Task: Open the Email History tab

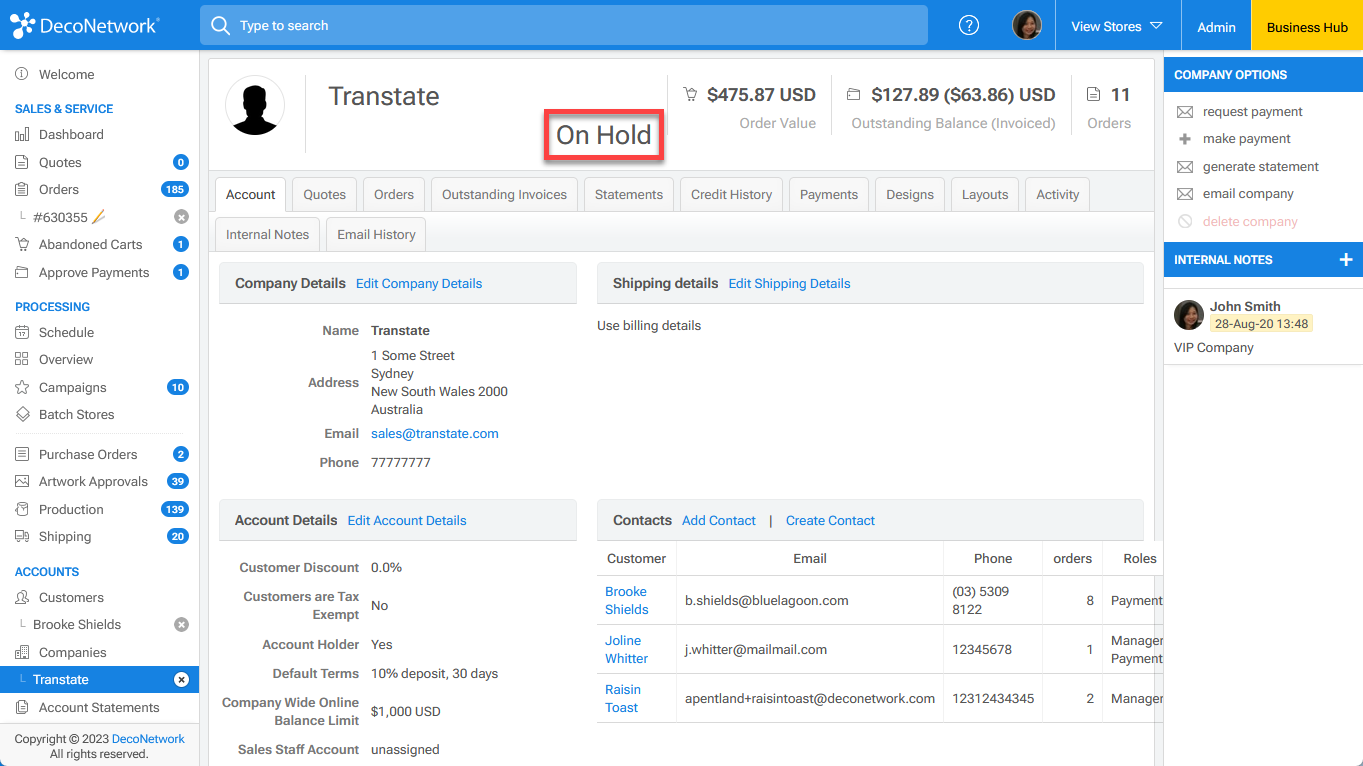Action: [x=376, y=235]
